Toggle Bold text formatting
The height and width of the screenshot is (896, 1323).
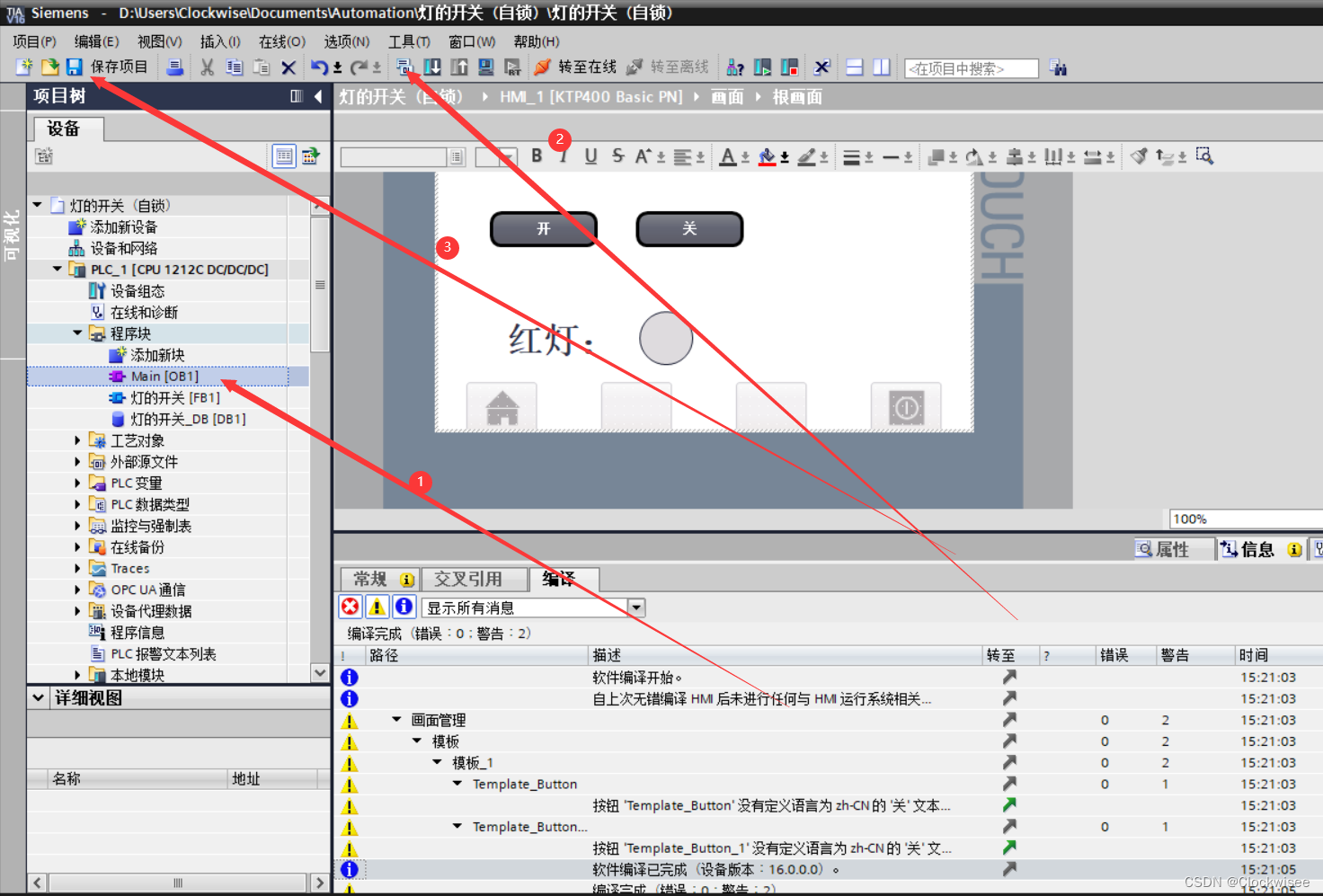tap(537, 155)
